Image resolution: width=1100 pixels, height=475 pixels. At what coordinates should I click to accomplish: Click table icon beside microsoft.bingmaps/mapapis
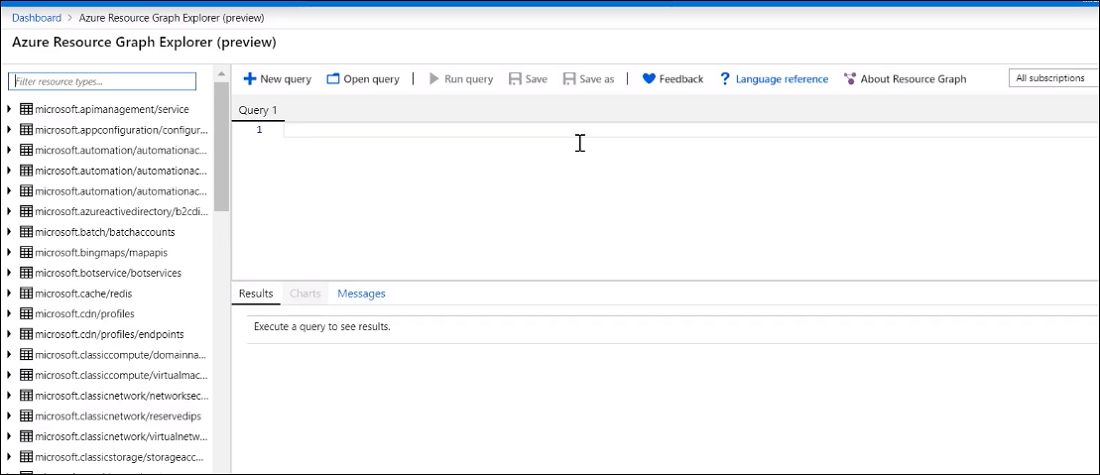pyautogui.click(x=27, y=252)
